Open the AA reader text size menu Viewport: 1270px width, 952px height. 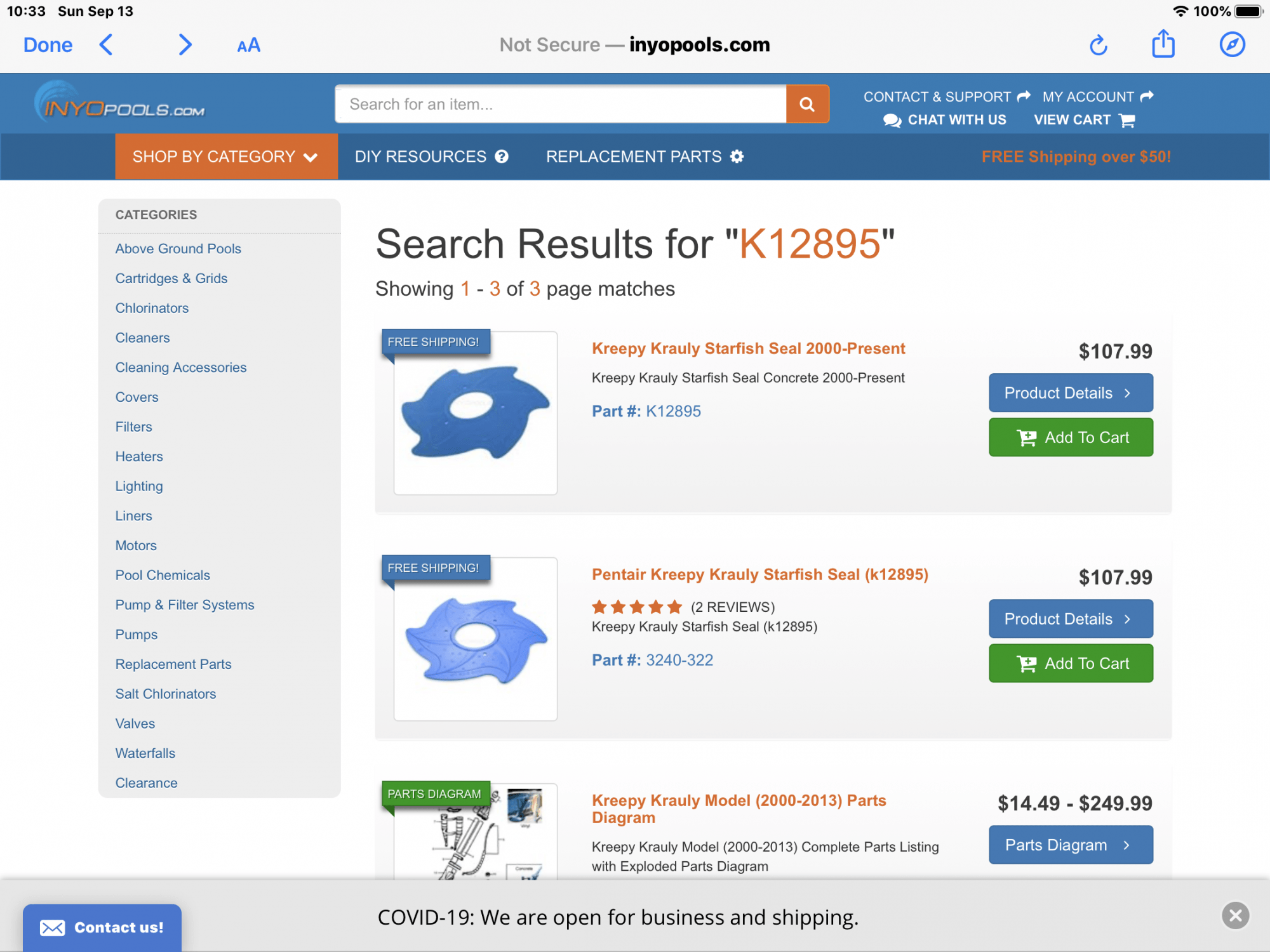(248, 46)
